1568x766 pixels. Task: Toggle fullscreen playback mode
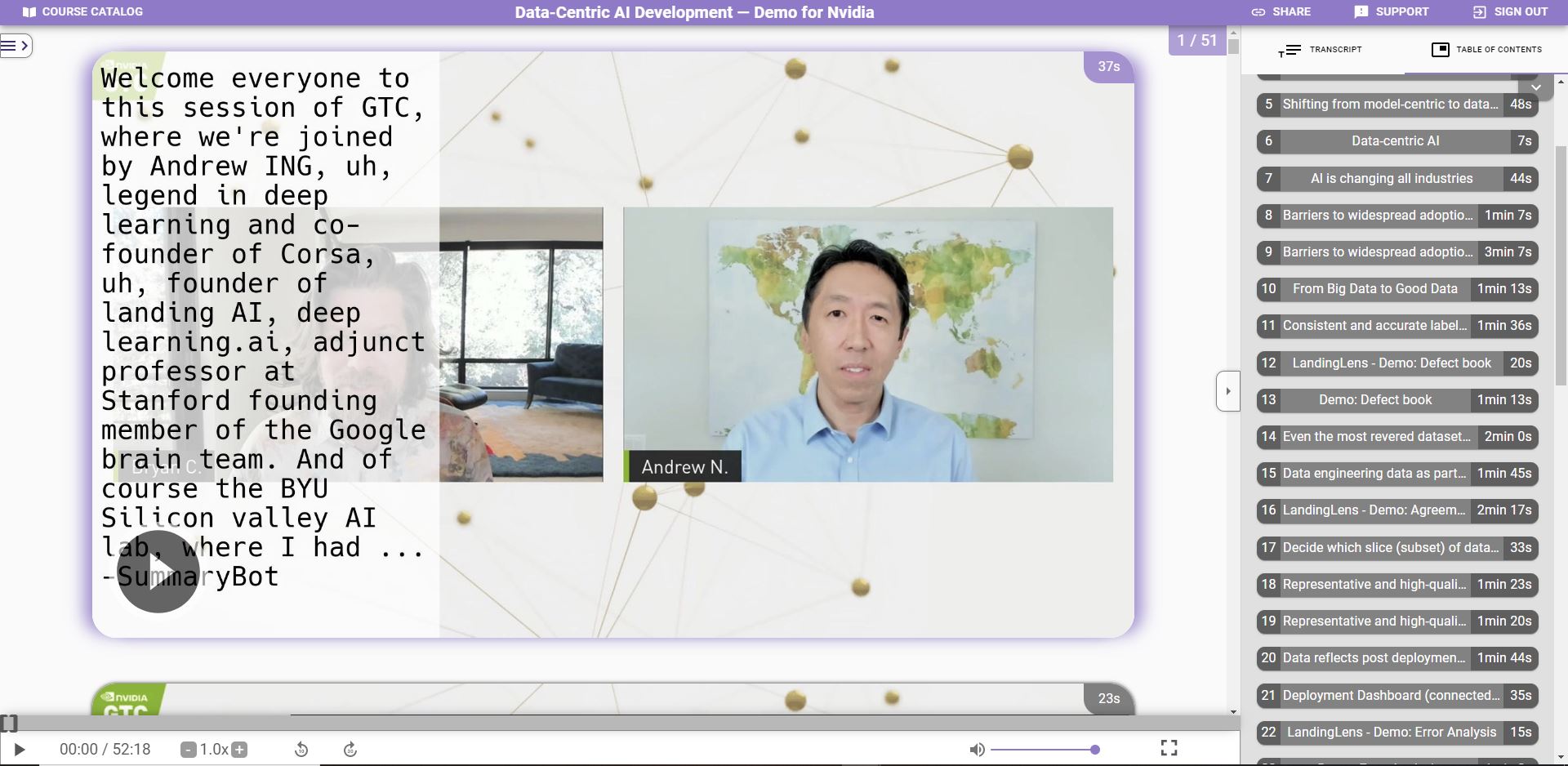1169,747
